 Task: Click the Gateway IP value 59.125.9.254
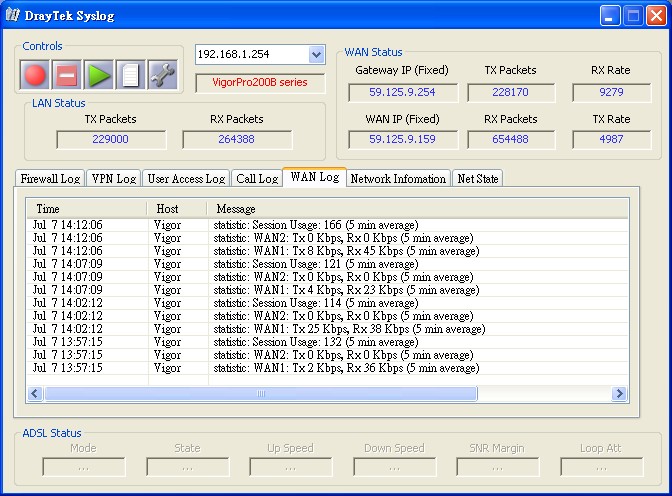point(402,92)
